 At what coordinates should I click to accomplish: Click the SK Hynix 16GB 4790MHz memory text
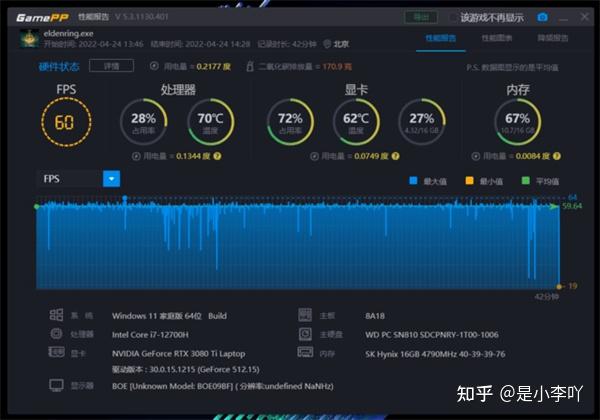pyautogui.click(x=435, y=354)
